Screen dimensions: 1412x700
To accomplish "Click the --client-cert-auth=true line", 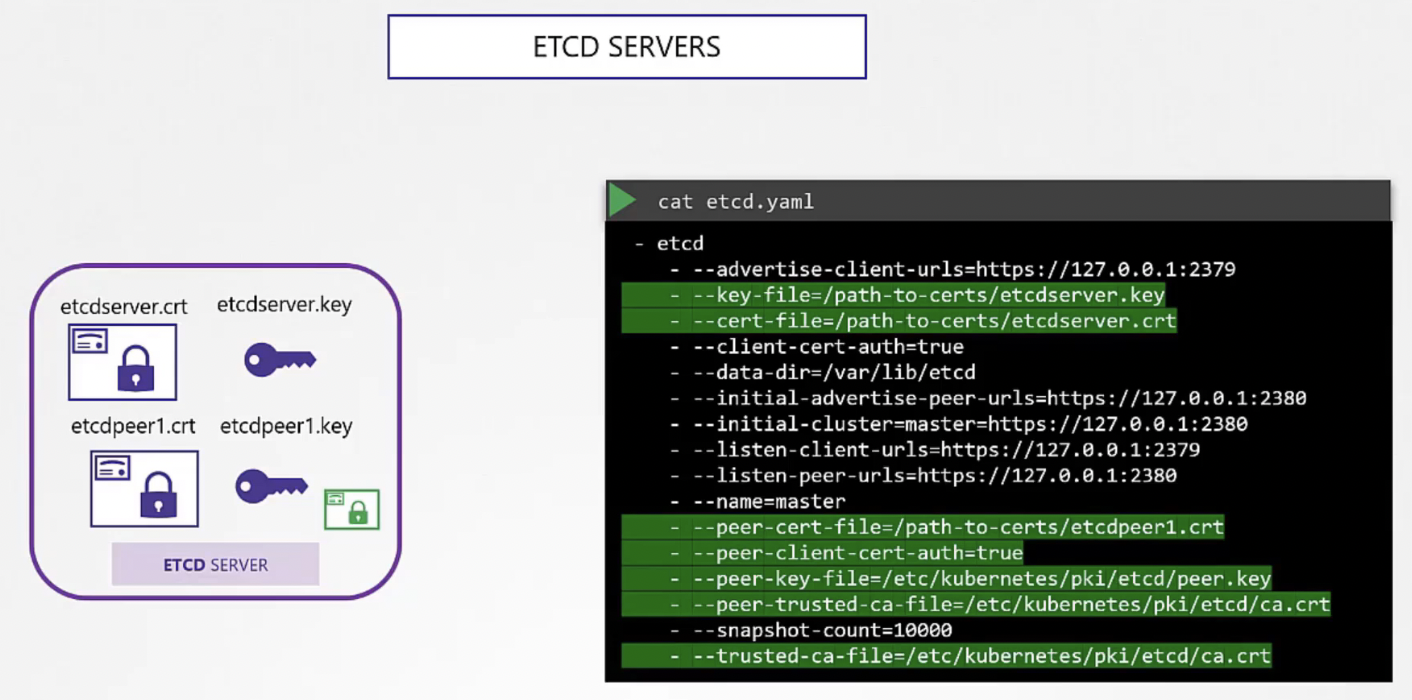I will (x=817, y=347).
